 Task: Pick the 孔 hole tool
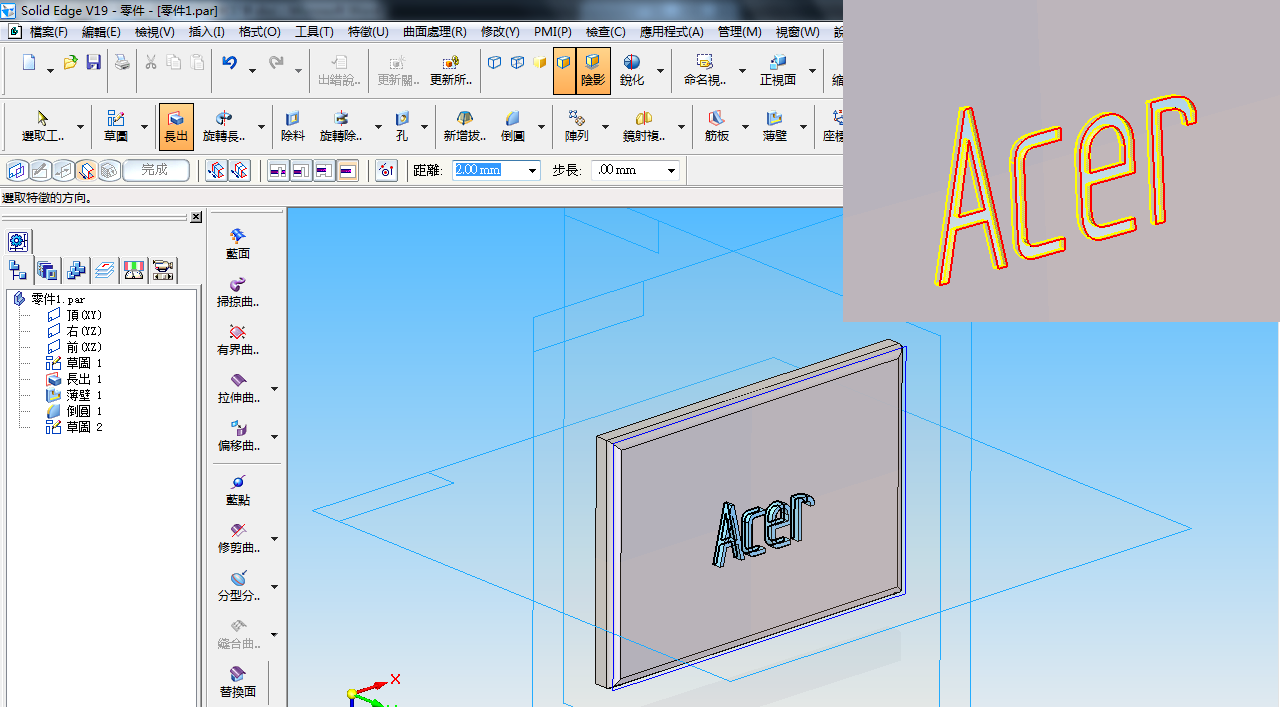402,127
